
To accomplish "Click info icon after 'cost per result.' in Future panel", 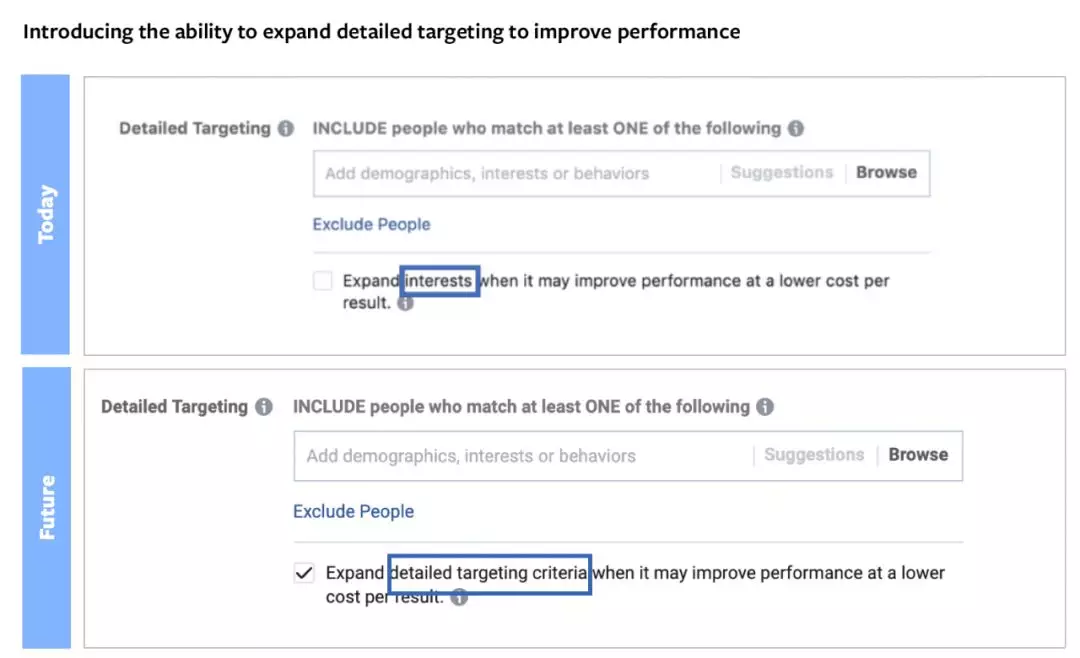I will (x=458, y=598).
